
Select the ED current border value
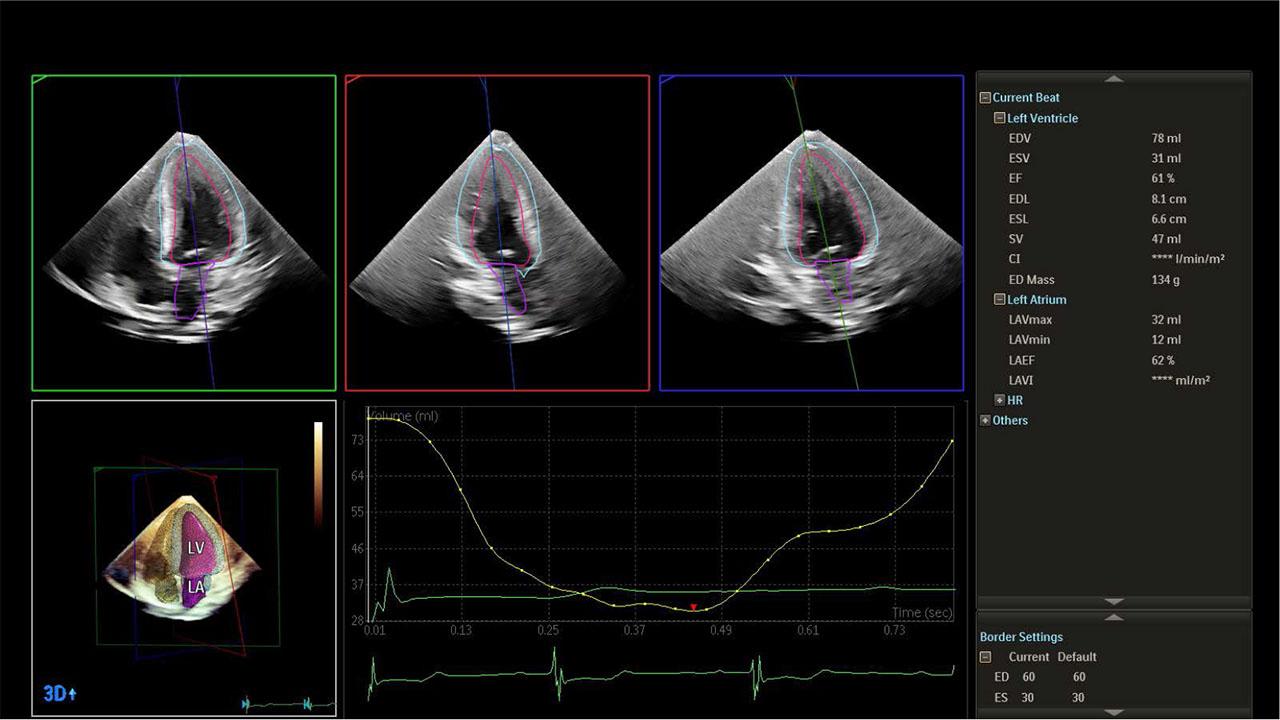tap(1029, 677)
